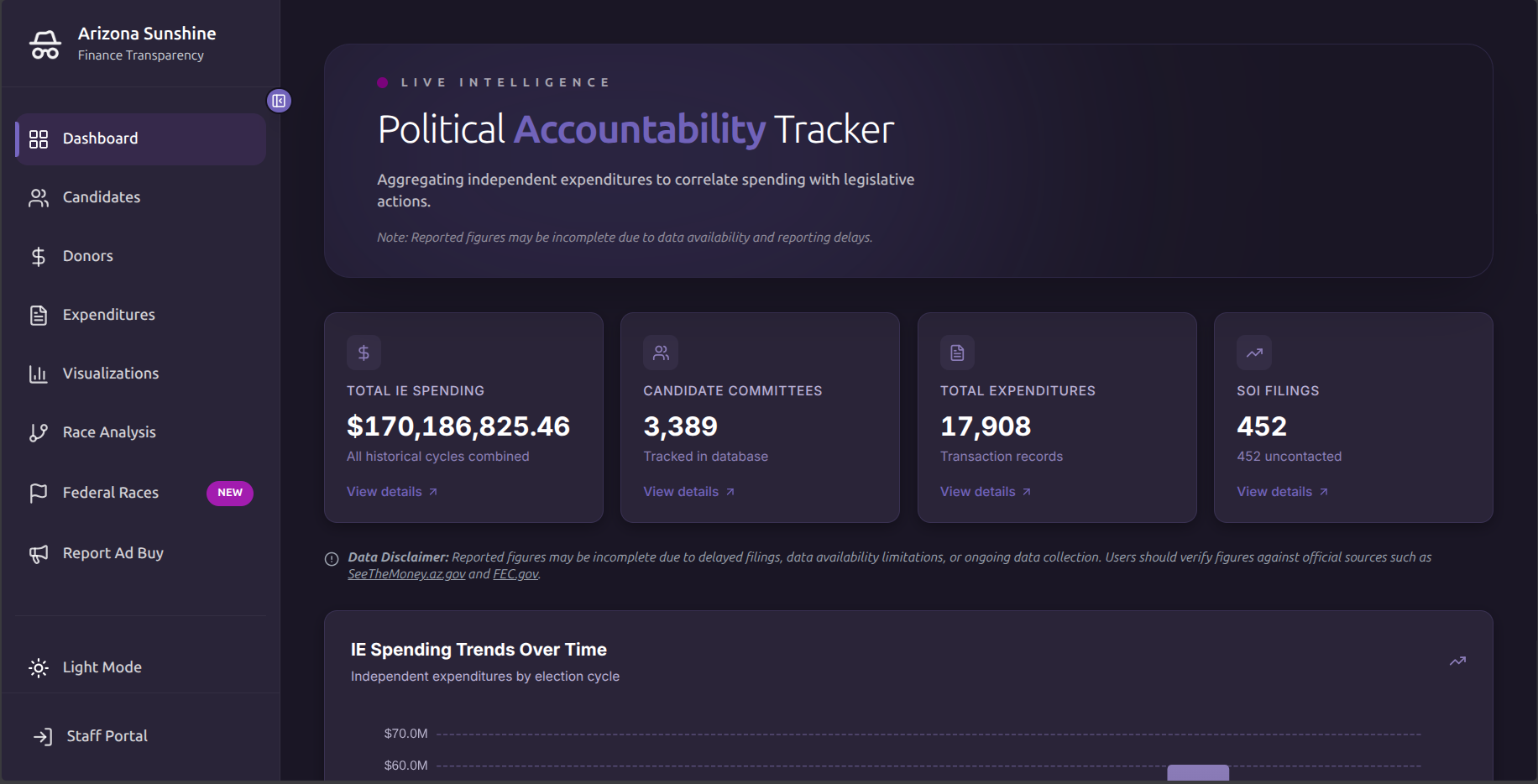Click the Federal Races flag icon
This screenshot has width=1538, height=784.
click(x=39, y=493)
